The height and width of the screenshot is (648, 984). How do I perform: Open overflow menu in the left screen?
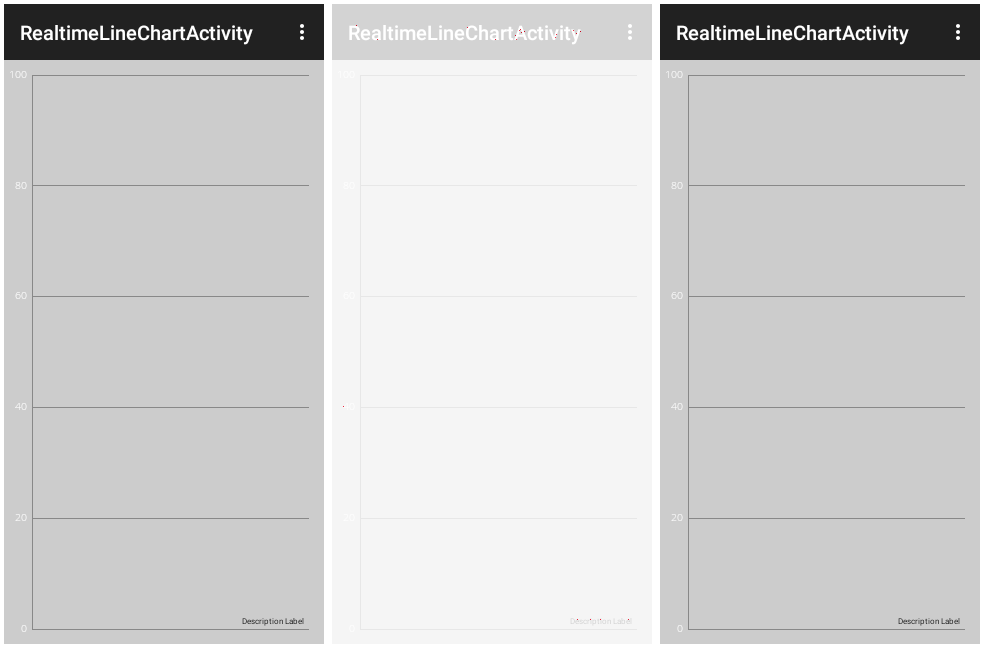[x=302, y=33]
